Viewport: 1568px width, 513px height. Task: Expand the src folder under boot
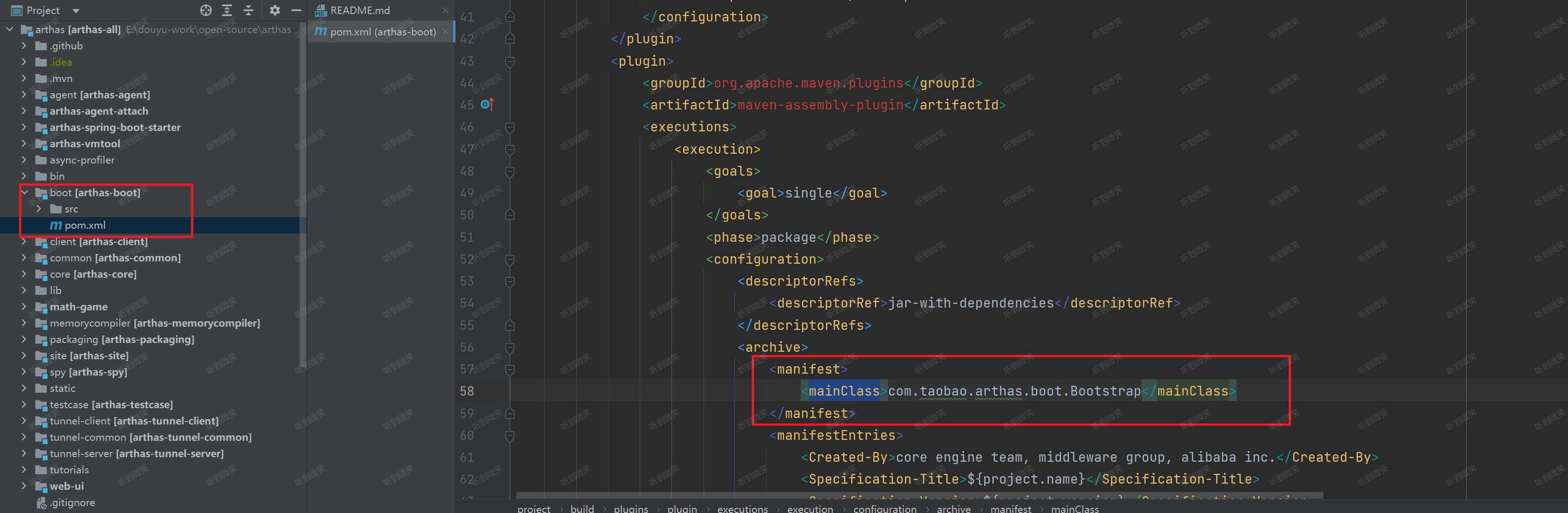39,209
